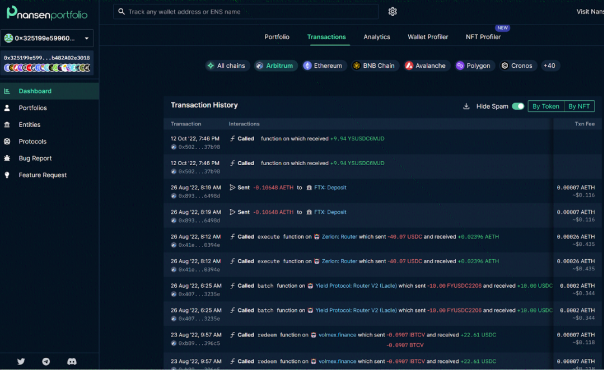The width and height of the screenshot is (604, 370).
Task: Click the Bug Report bug icon
Action: click(7, 158)
